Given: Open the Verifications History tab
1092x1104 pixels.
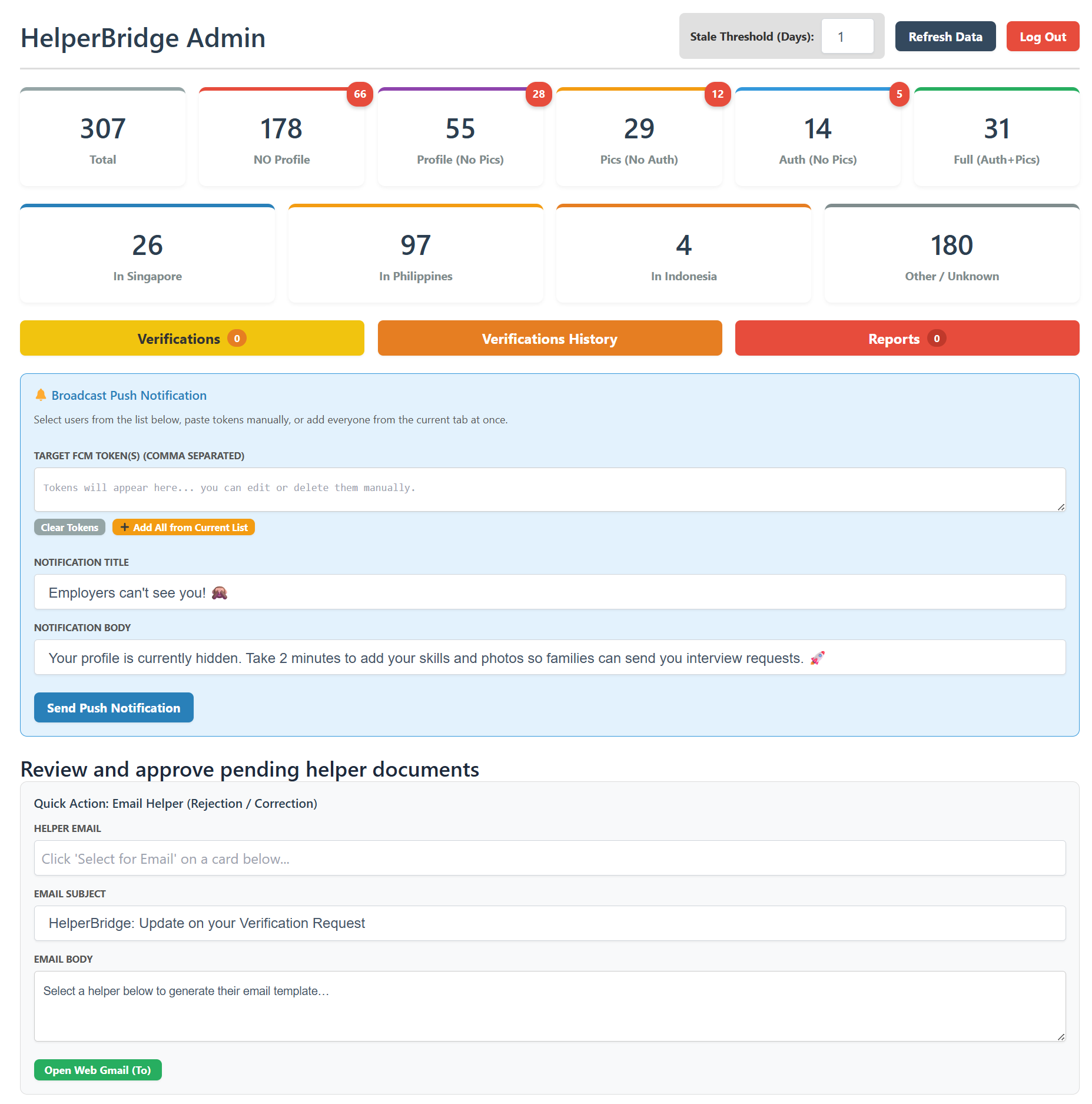Looking at the screenshot, I should tap(550, 338).
